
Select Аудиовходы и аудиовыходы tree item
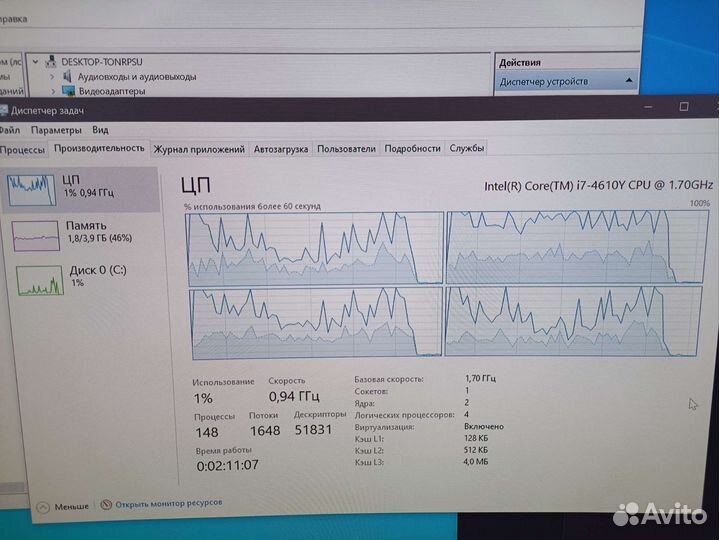pos(137,77)
